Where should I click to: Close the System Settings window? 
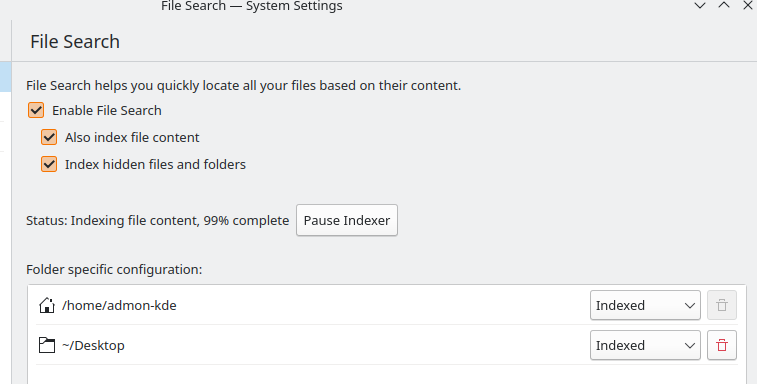(747, 6)
